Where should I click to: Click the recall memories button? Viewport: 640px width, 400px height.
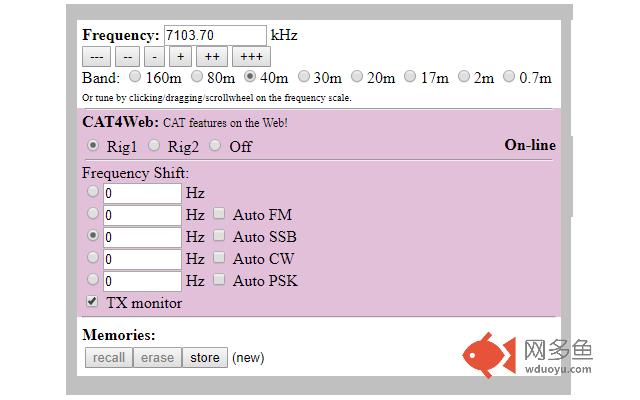click(109, 358)
